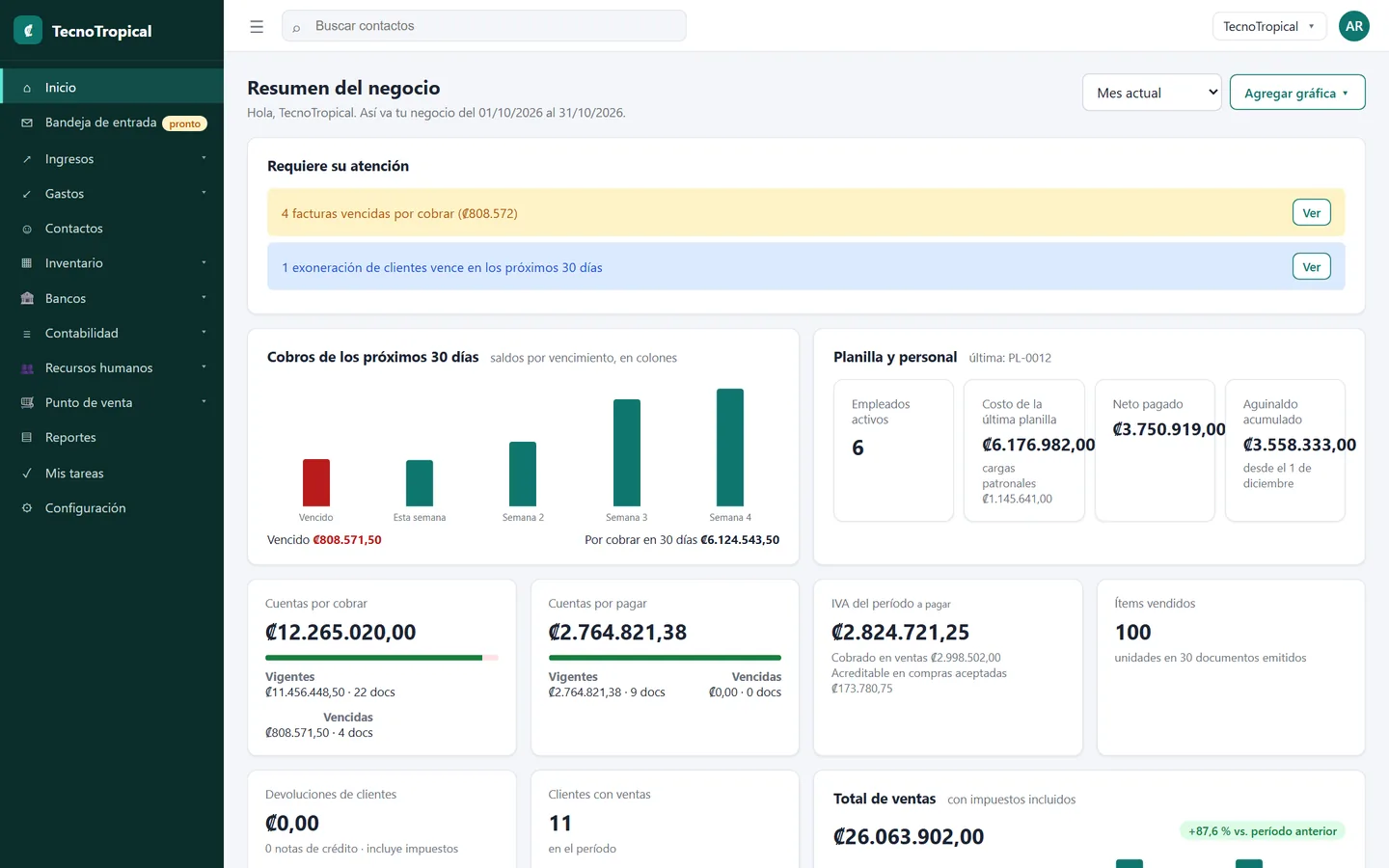This screenshot has width=1389, height=868.
Task: Open Reportes in the sidebar
Action: click(x=112, y=438)
